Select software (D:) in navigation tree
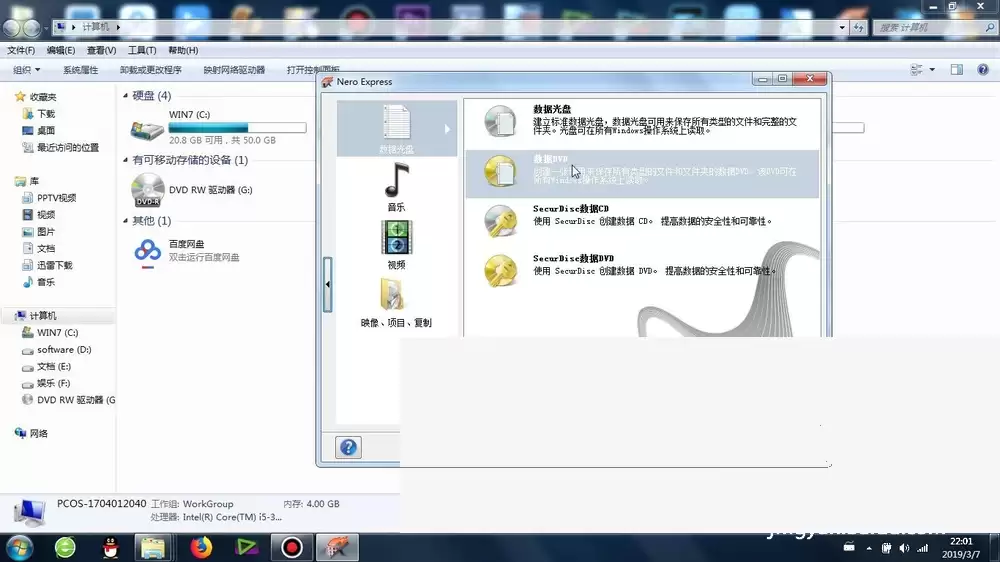The image size is (1000, 562). tap(64, 350)
